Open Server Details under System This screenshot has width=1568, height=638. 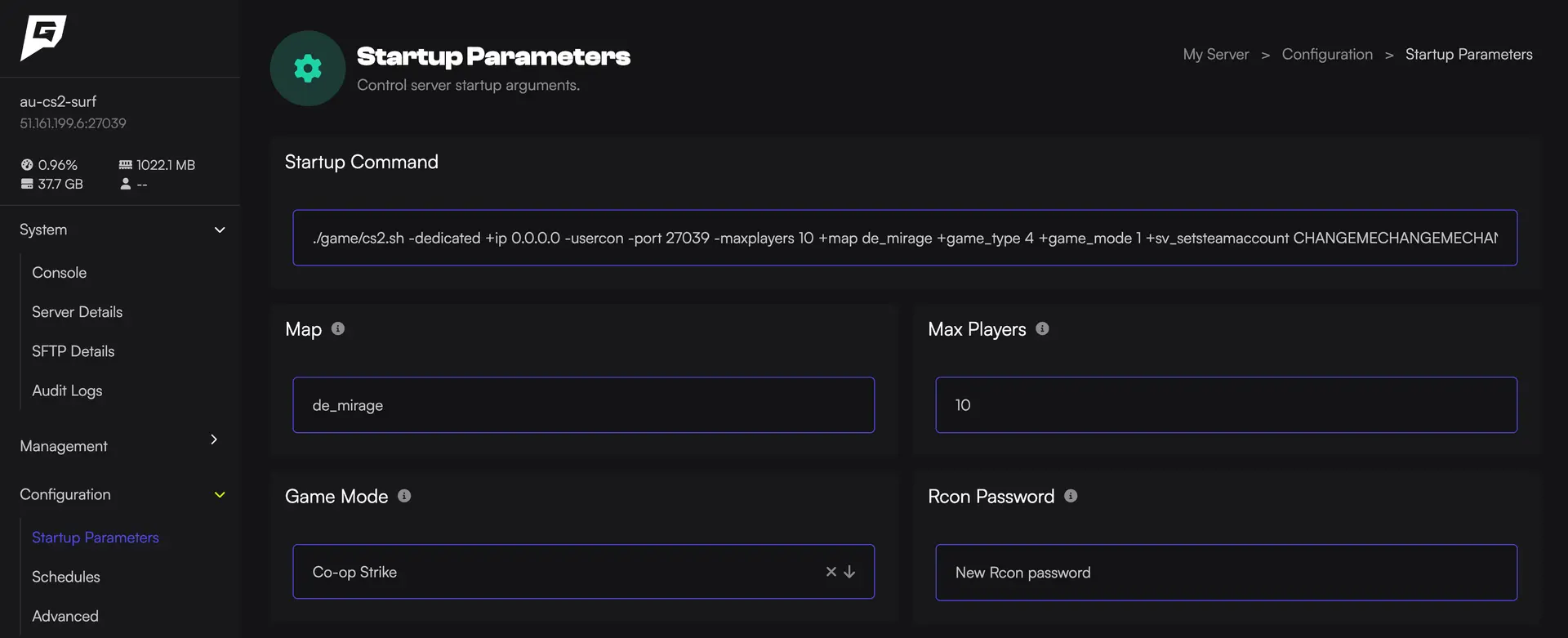(77, 311)
